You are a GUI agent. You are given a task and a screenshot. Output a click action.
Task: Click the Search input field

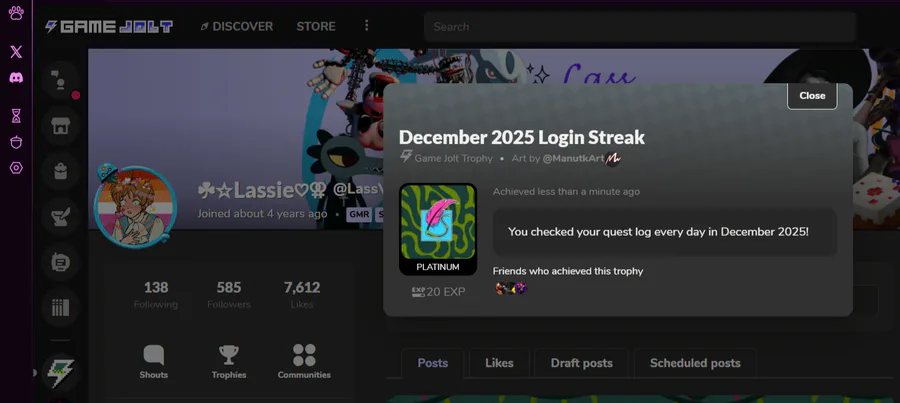pyautogui.click(x=640, y=26)
